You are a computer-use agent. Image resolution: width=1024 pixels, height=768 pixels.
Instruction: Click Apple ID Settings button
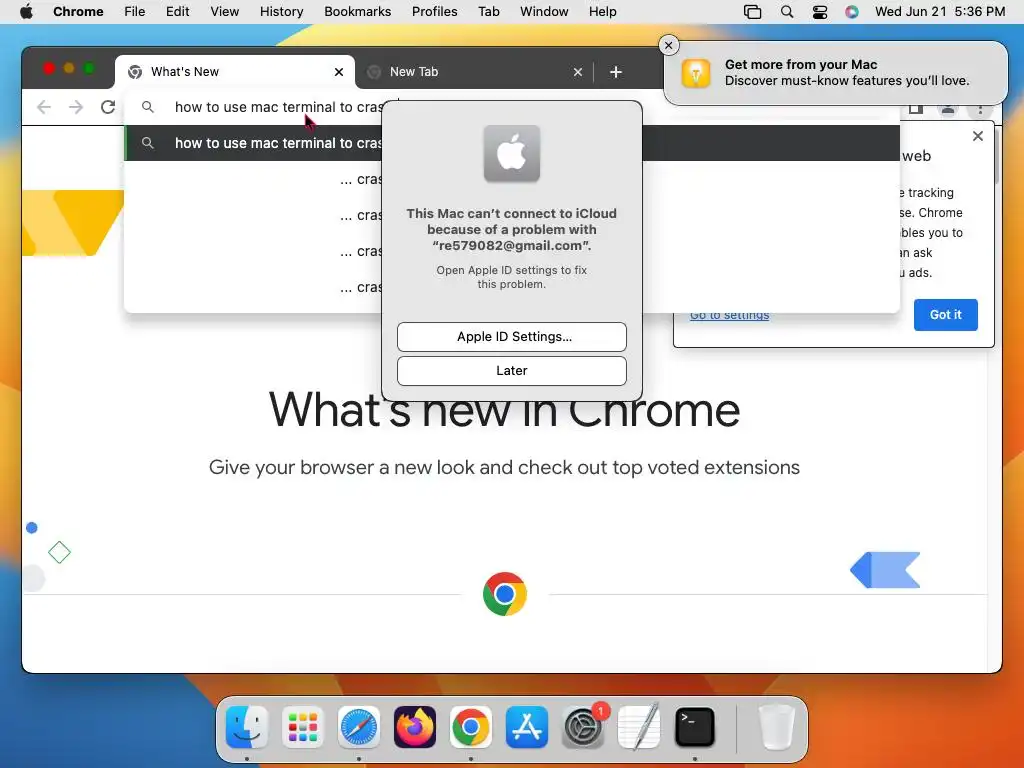pos(511,336)
